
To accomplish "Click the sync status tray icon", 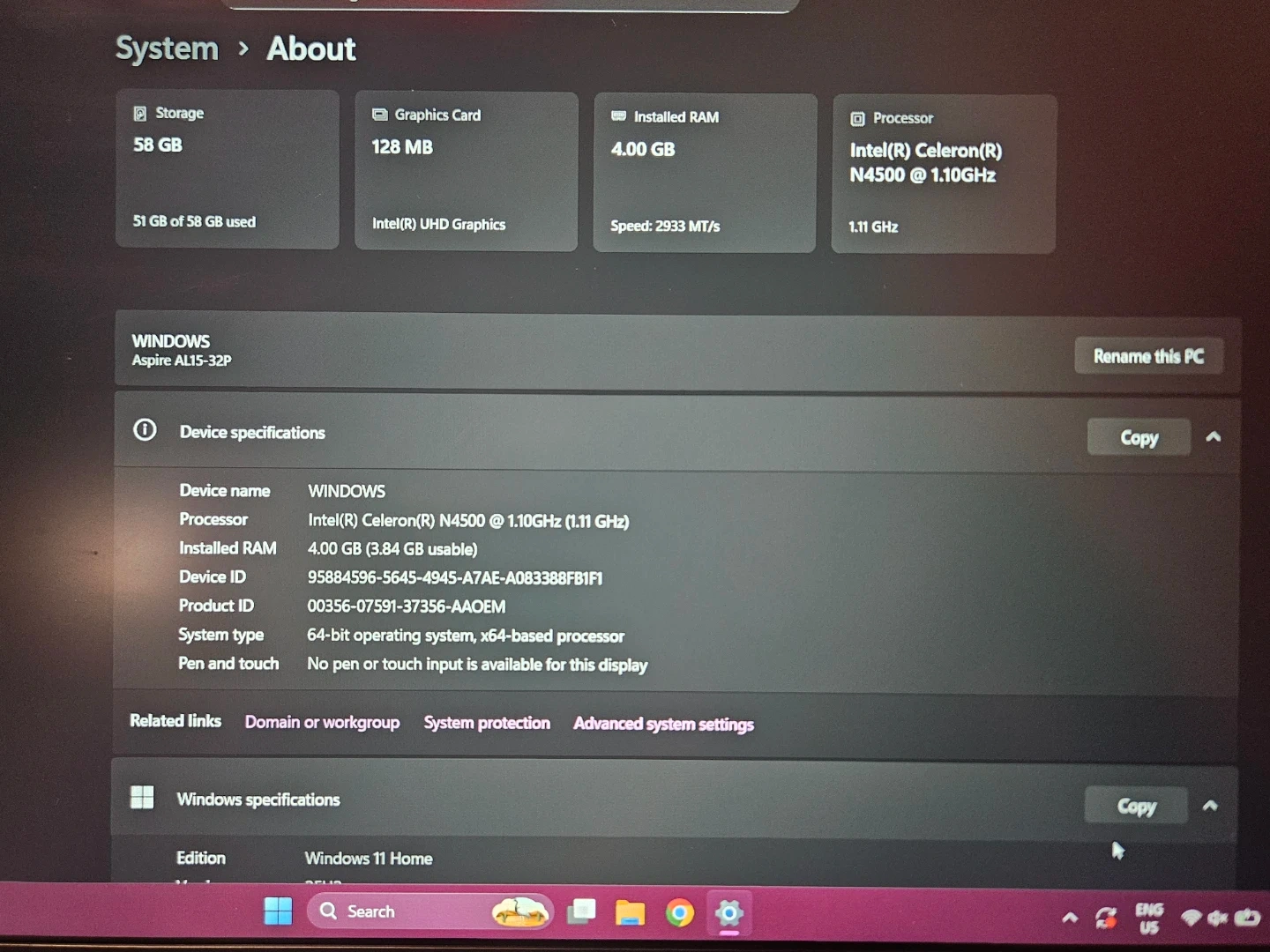I will [1106, 918].
